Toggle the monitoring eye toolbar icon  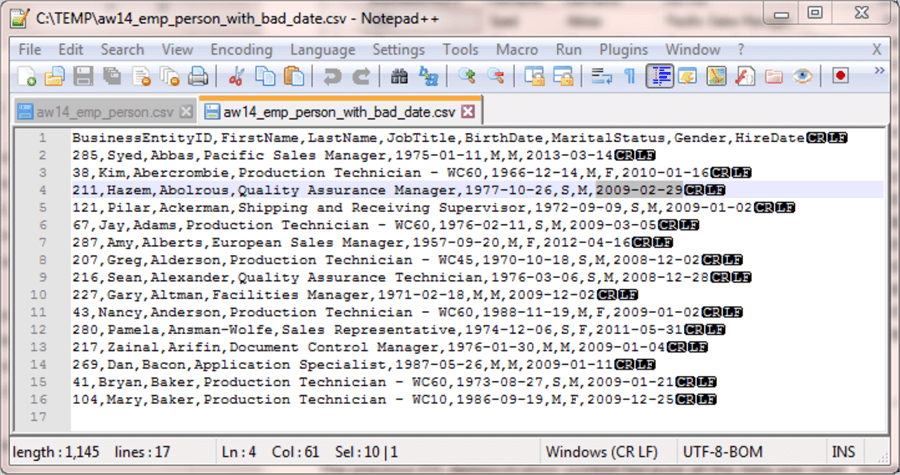[x=802, y=76]
